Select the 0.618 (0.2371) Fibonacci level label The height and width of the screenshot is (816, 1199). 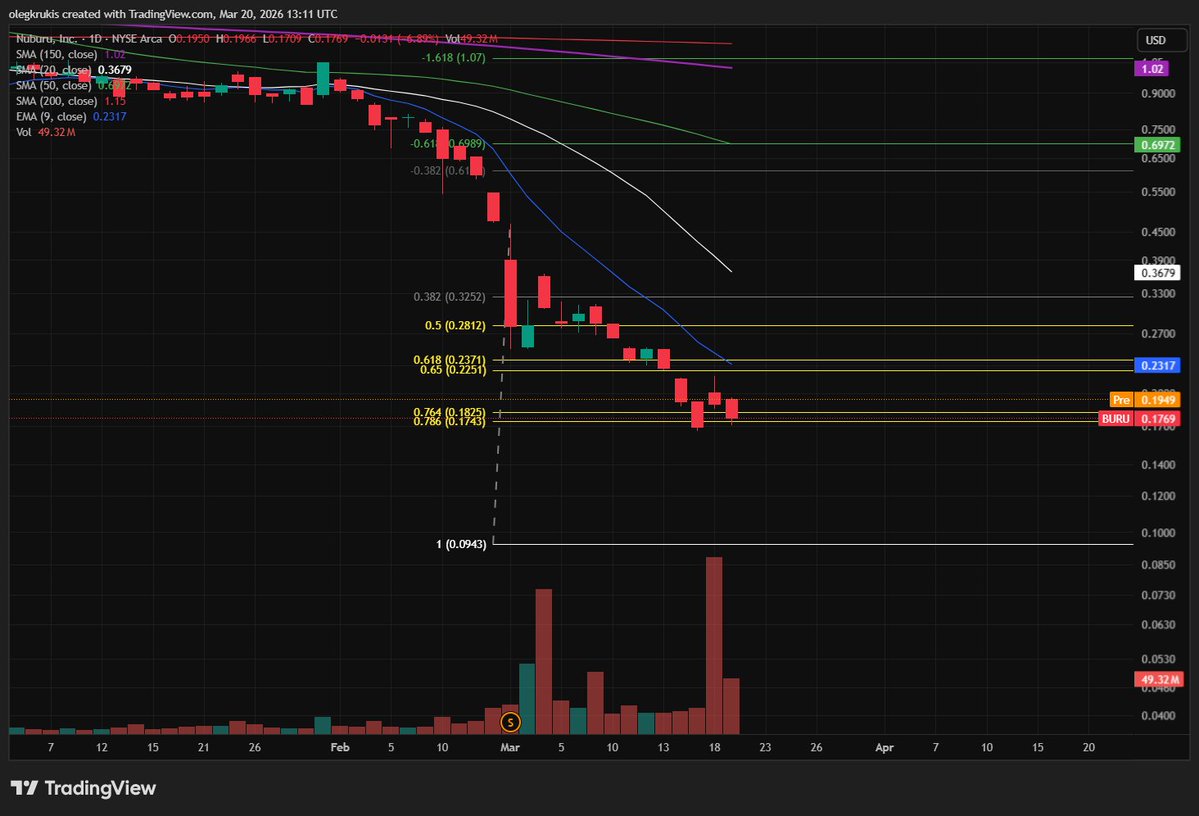450,359
